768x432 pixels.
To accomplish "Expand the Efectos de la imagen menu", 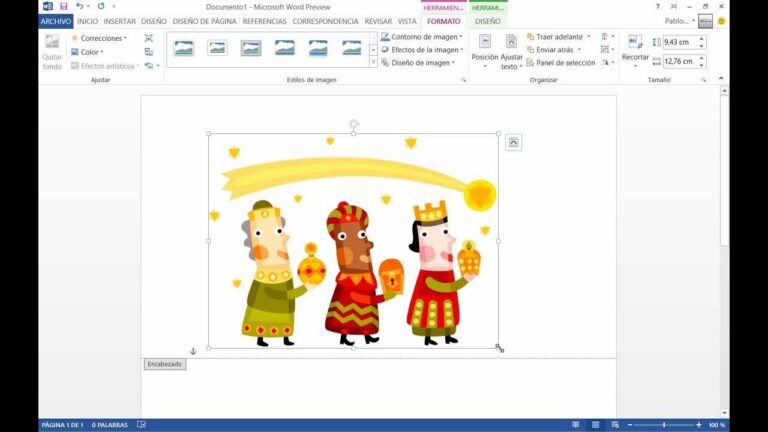I will click(421, 50).
